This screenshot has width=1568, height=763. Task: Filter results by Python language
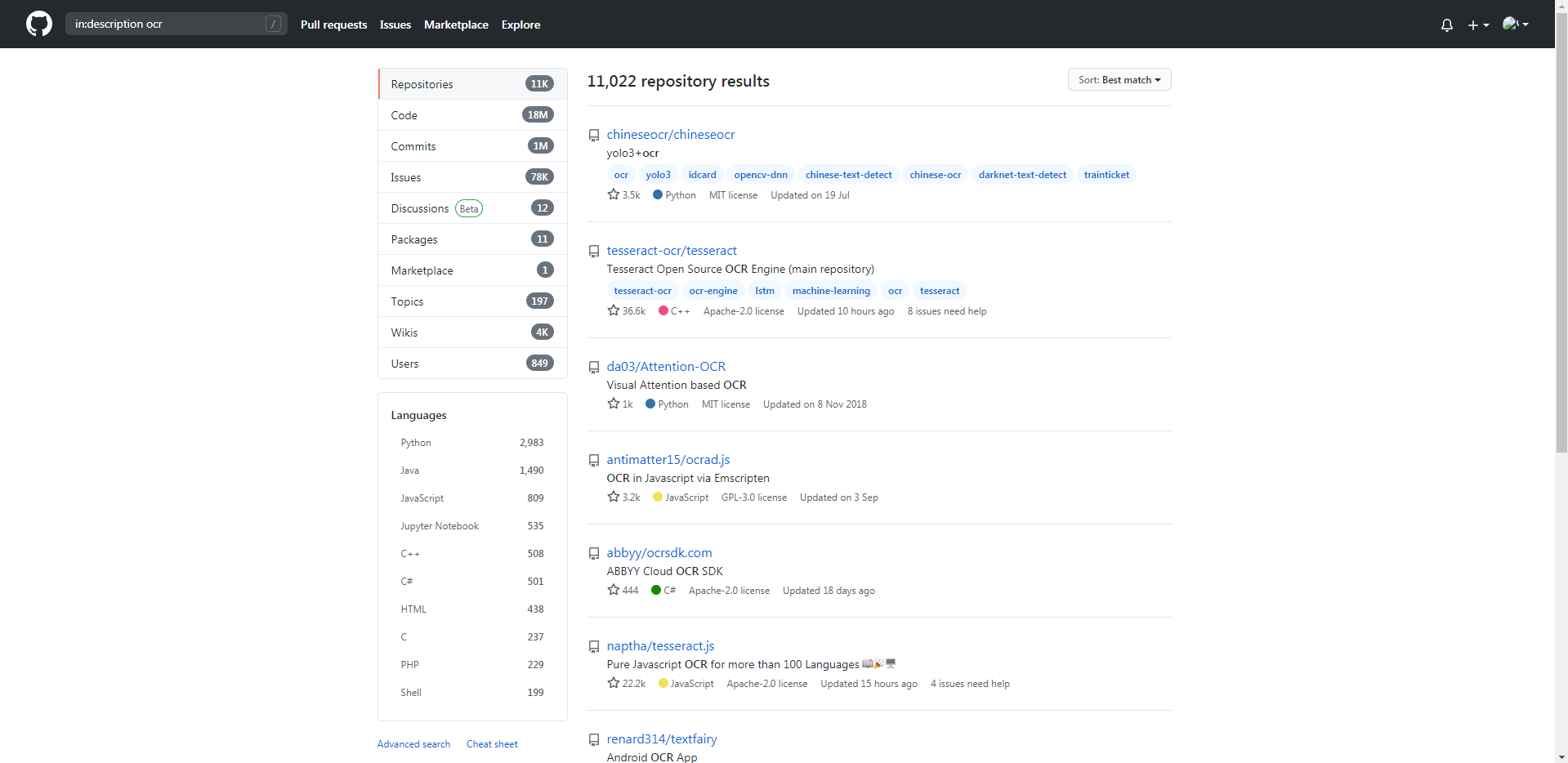(472, 443)
